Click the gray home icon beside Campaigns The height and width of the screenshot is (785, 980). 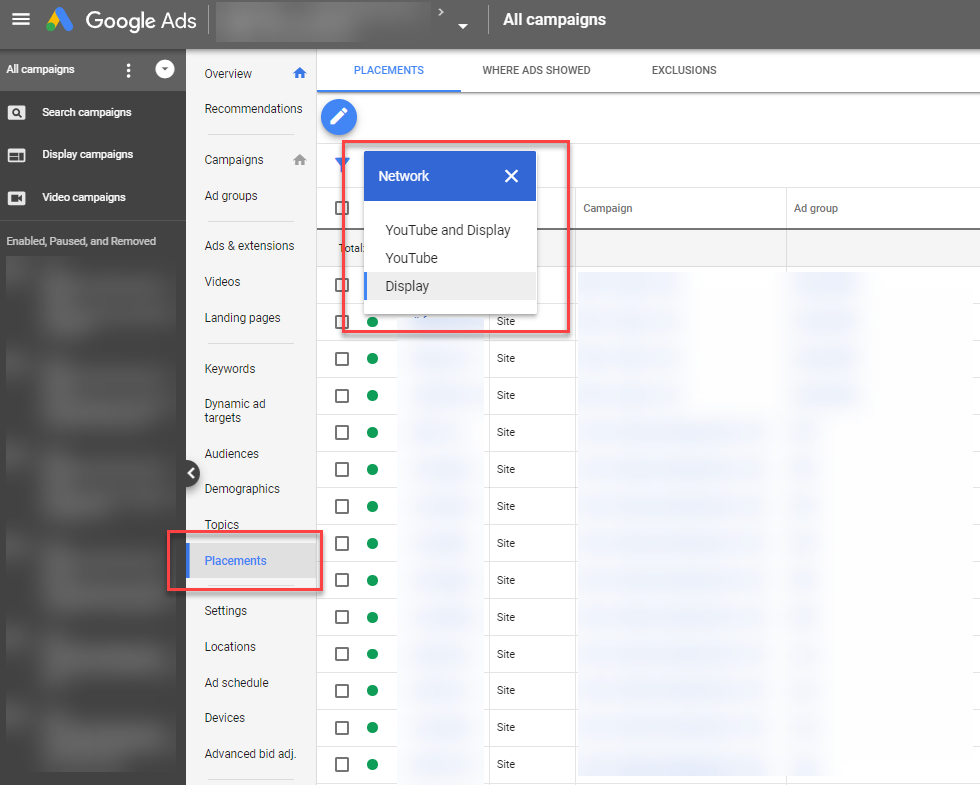click(x=300, y=160)
